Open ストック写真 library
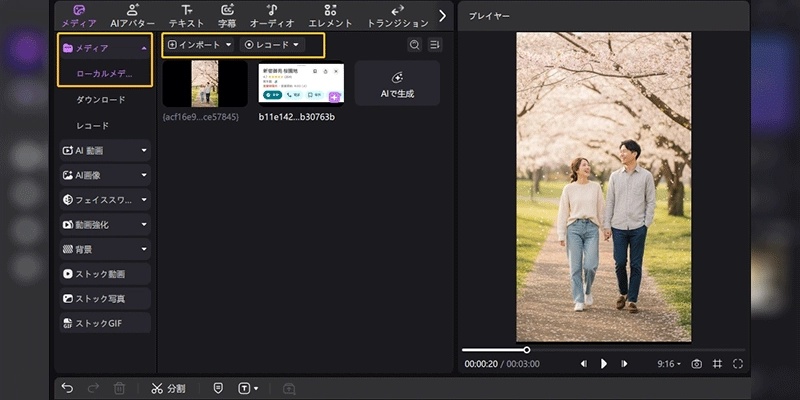 click(x=105, y=298)
